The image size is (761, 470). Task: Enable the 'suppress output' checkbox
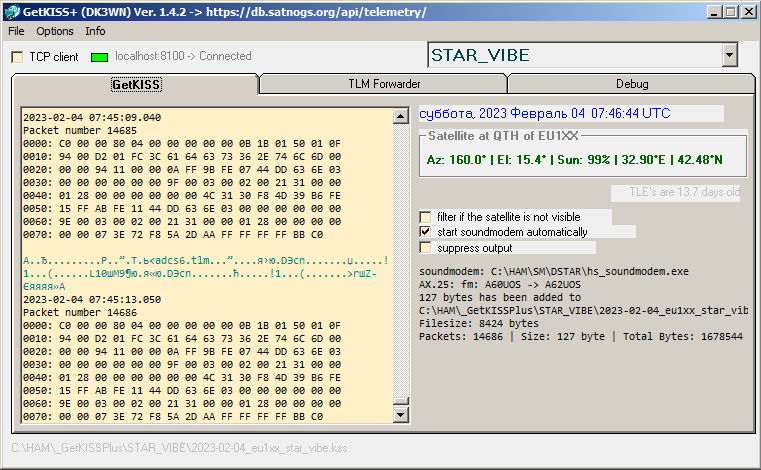(x=425, y=248)
